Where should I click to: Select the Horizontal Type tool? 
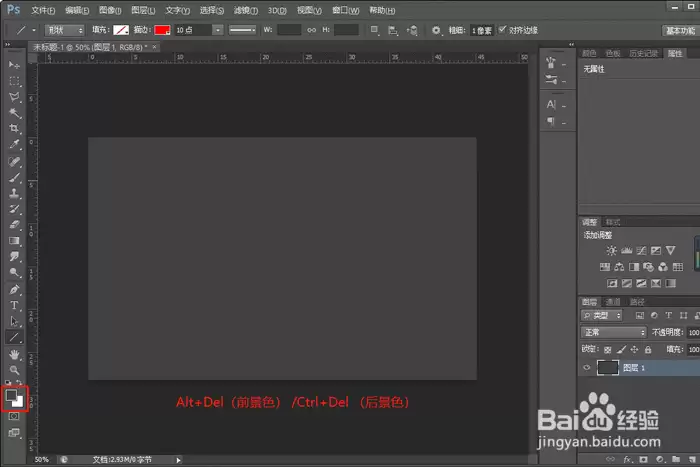(x=14, y=305)
